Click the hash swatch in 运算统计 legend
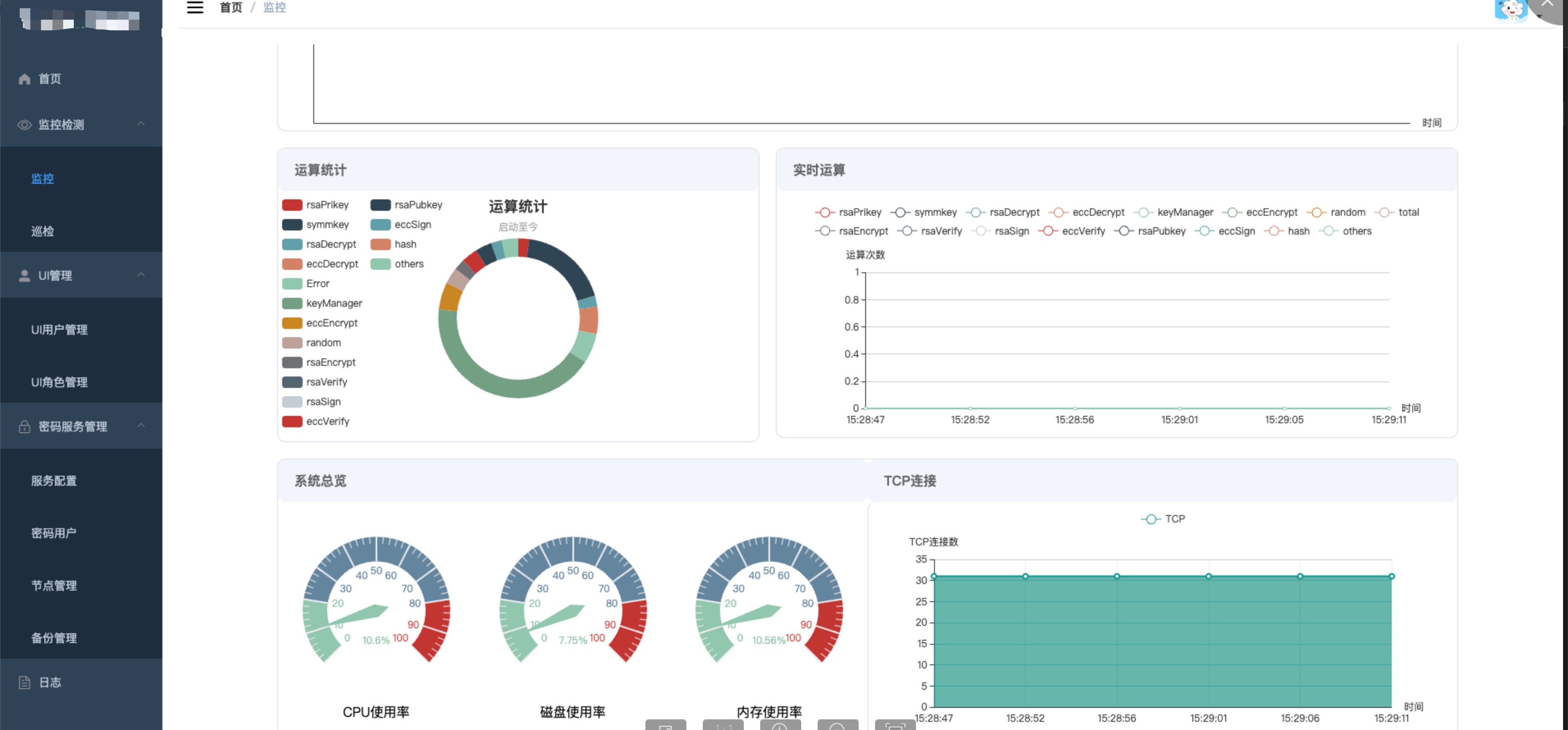Image resolution: width=1568 pixels, height=730 pixels. click(381, 245)
